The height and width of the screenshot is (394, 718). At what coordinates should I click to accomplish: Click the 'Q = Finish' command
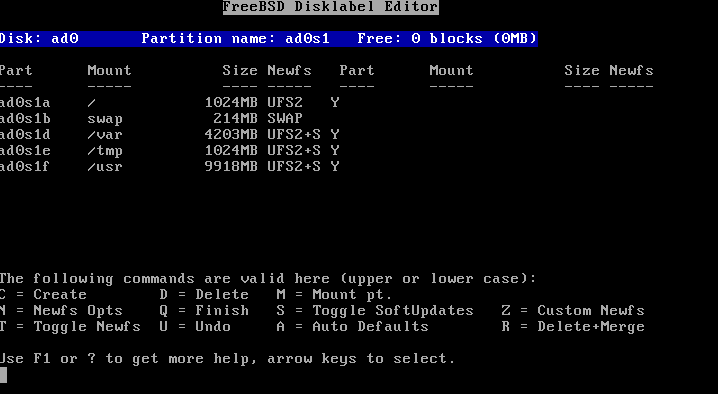(x=204, y=311)
